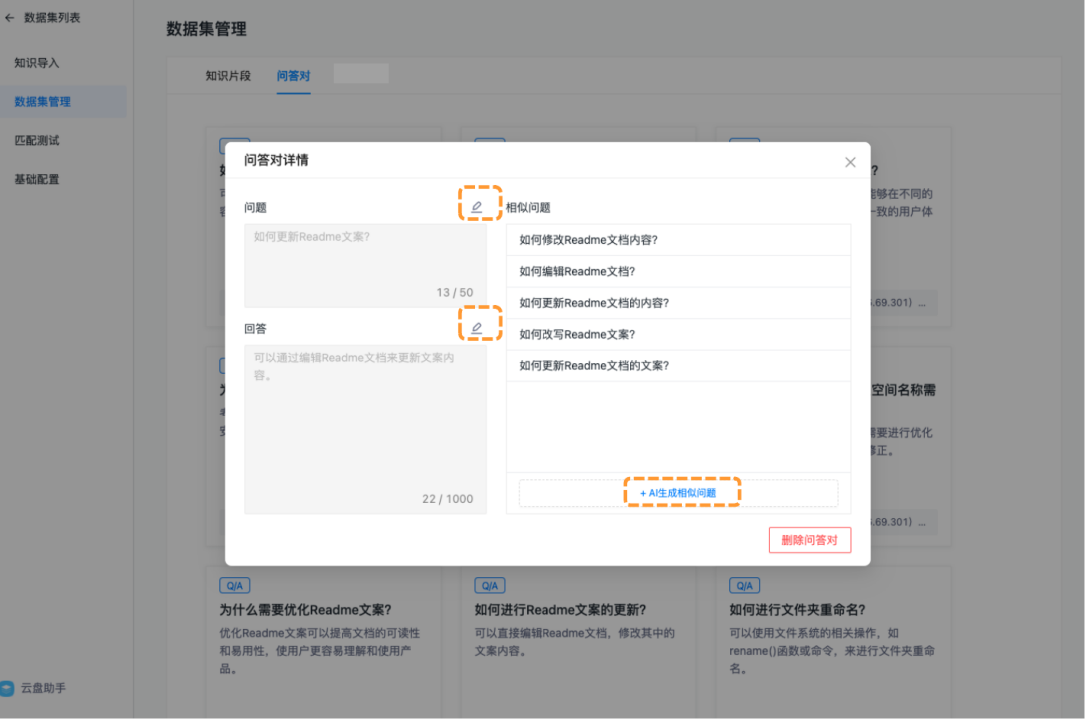Click the + AI生成相似问题 button
The width and height of the screenshot is (1086, 720).
tap(678, 493)
